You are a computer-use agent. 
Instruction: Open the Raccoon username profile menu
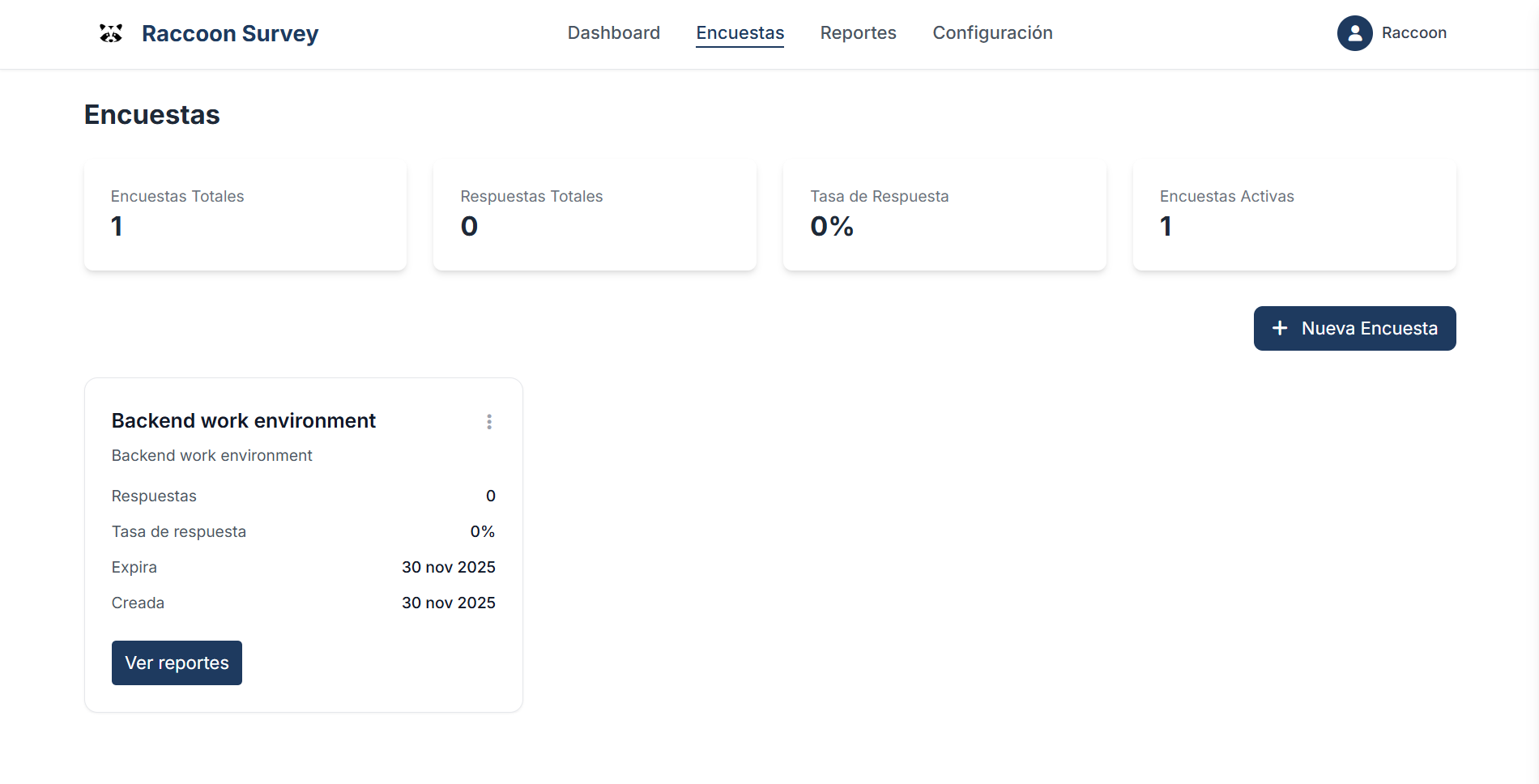click(1413, 33)
